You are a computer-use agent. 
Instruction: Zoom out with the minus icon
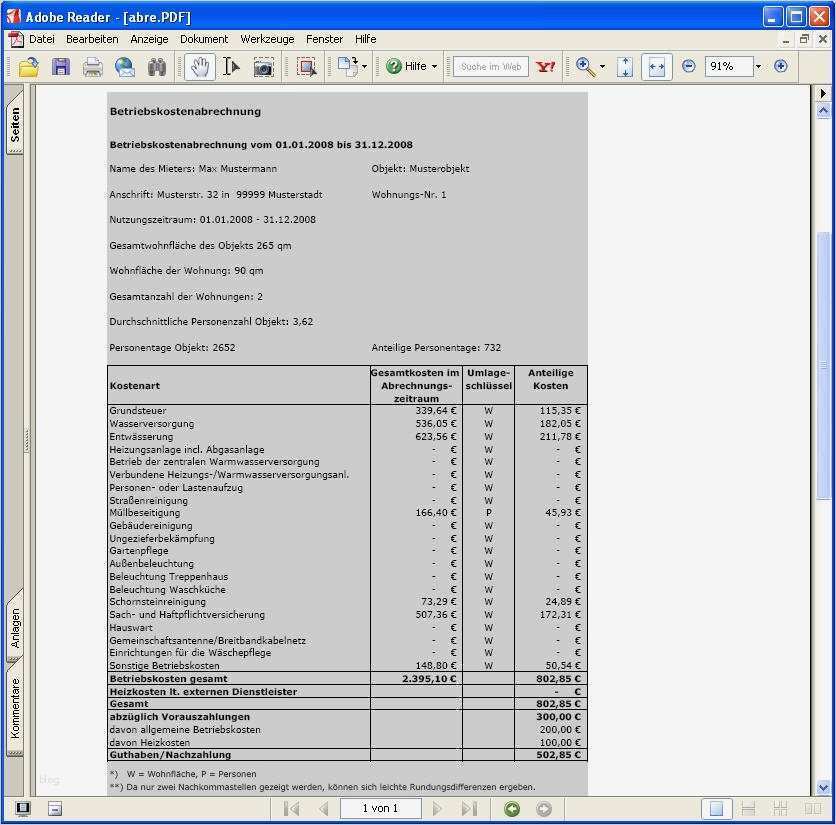(x=689, y=66)
